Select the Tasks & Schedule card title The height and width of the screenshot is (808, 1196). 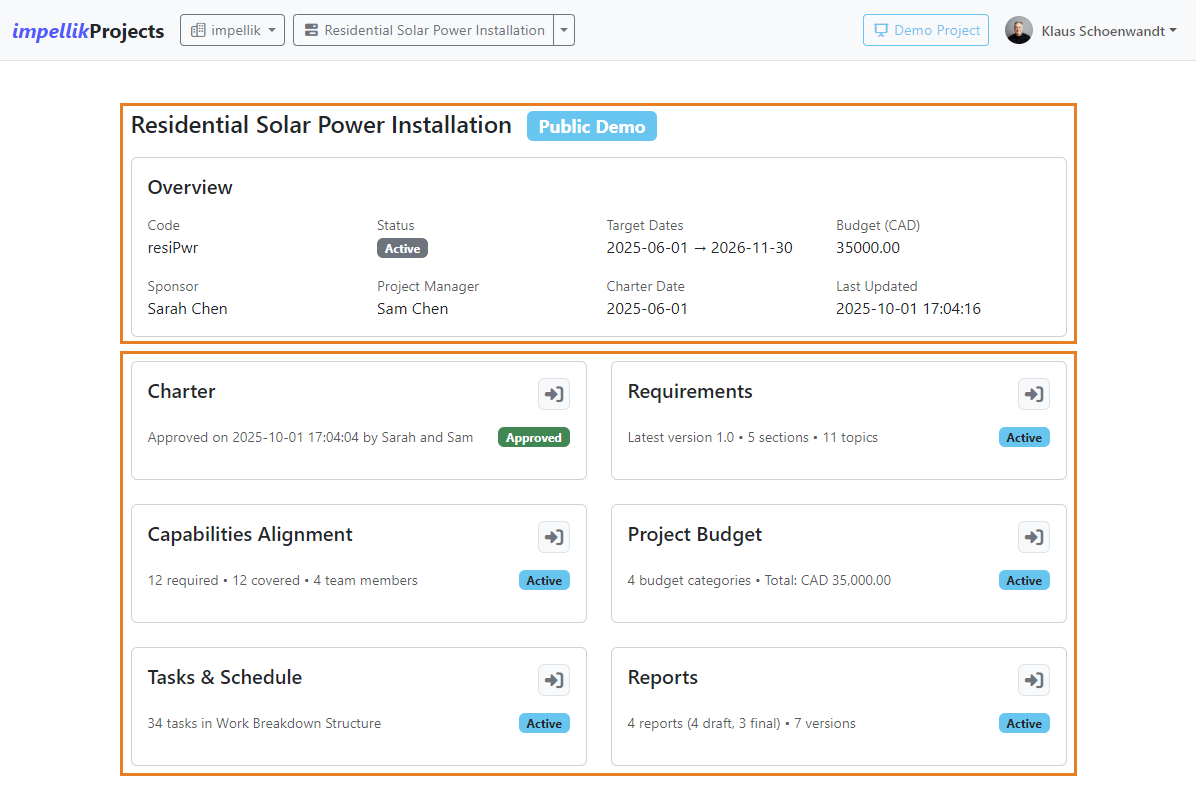coord(224,678)
